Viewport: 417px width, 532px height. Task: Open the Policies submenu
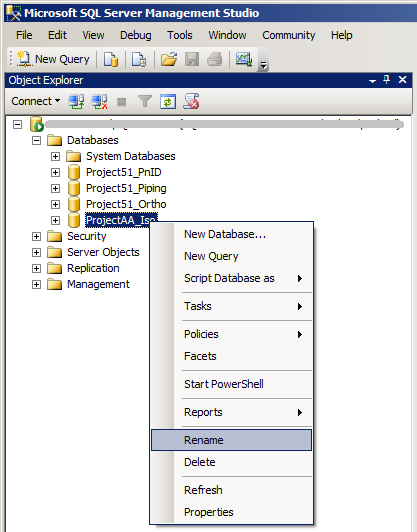click(231, 334)
